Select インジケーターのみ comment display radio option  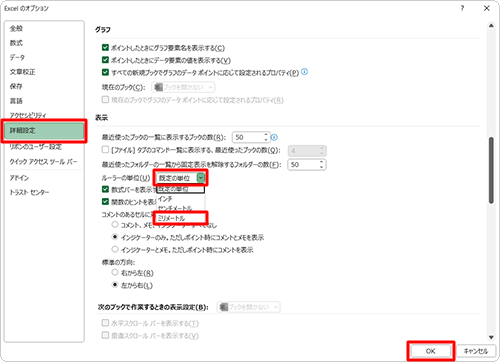point(115,237)
